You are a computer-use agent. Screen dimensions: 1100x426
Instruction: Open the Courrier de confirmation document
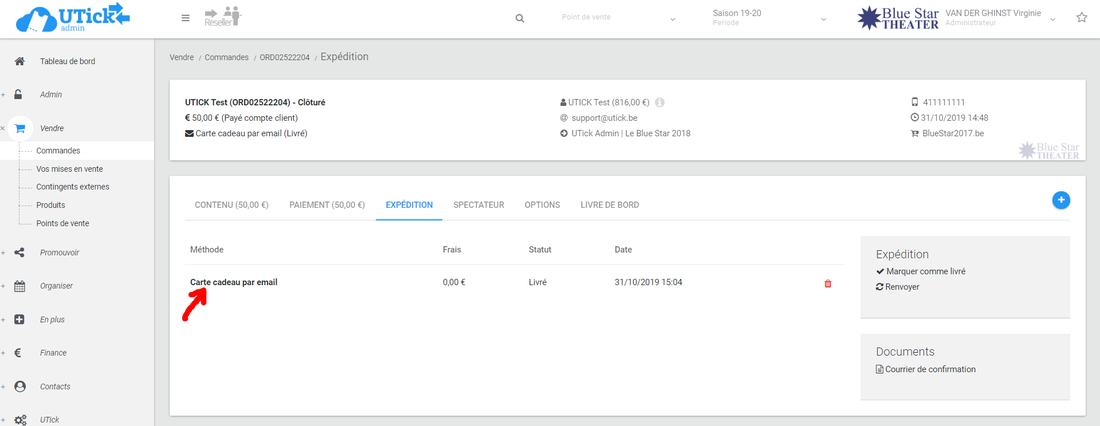929,369
